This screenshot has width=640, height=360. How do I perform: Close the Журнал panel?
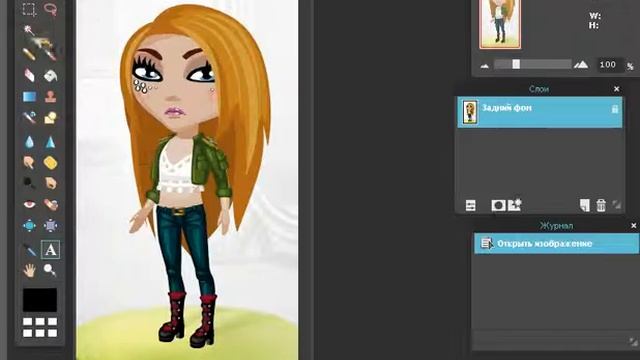(x=633, y=226)
